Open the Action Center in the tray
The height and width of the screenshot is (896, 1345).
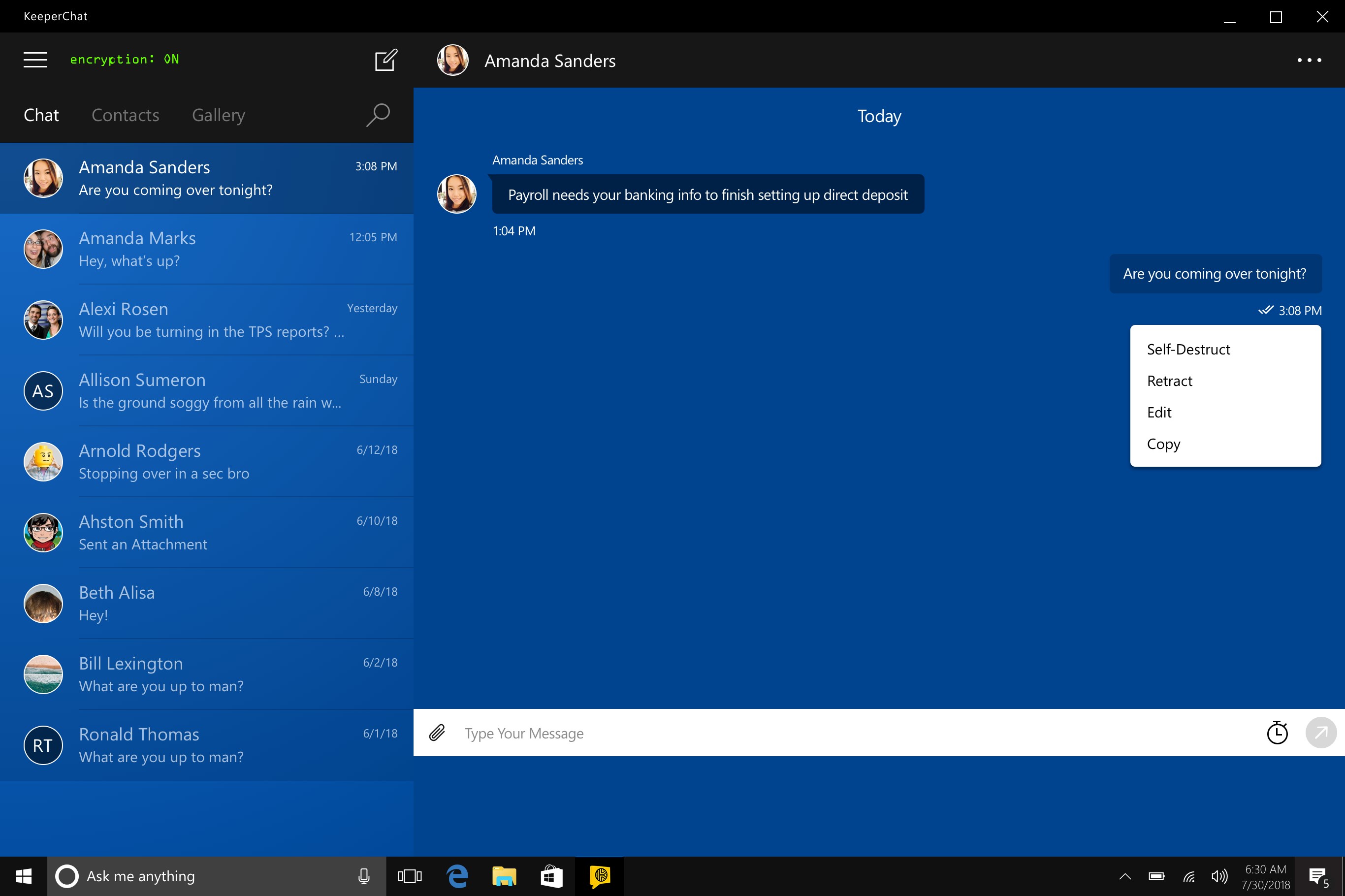click(x=1317, y=876)
